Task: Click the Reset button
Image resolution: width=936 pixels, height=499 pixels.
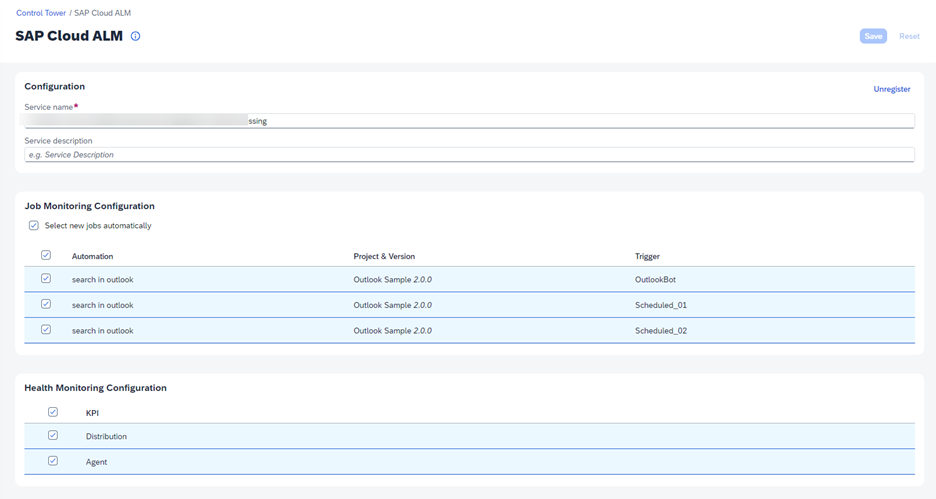Action: pos(909,36)
